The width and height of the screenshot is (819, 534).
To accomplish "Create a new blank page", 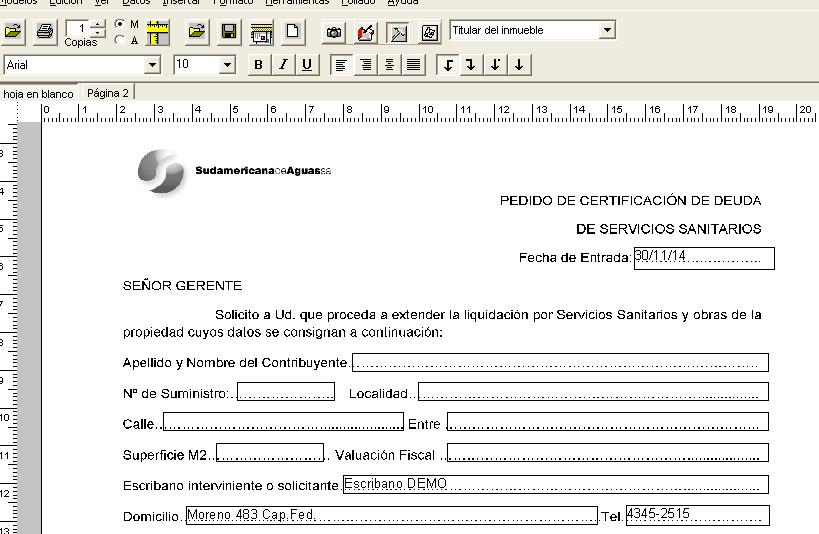I will pyautogui.click(x=293, y=31).
